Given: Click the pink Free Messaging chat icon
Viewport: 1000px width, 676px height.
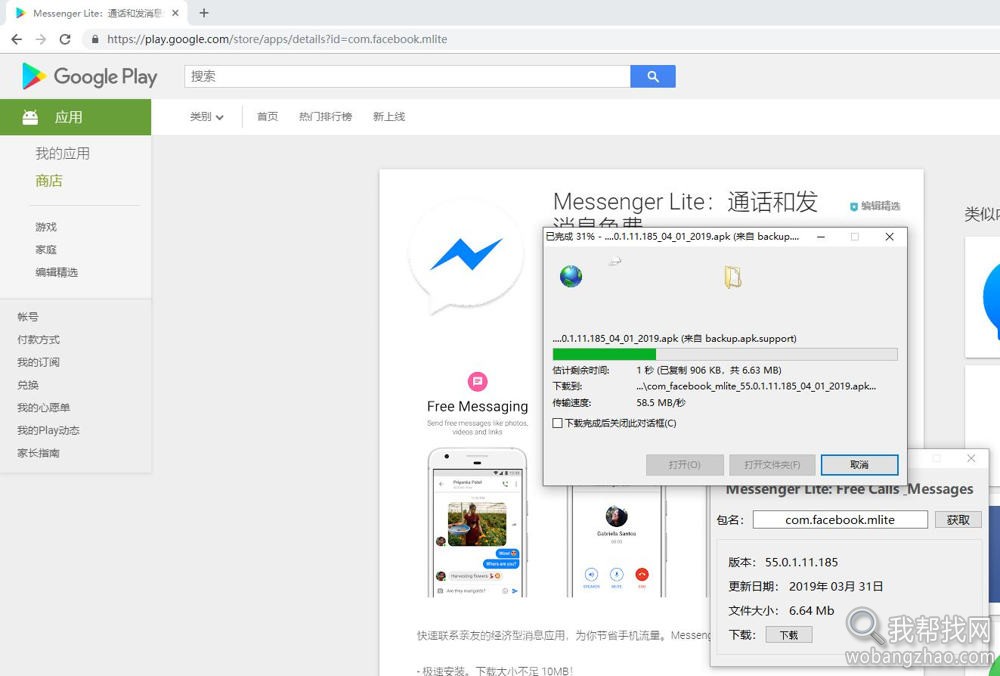Looking at the screenshot, I should point(477,381).
